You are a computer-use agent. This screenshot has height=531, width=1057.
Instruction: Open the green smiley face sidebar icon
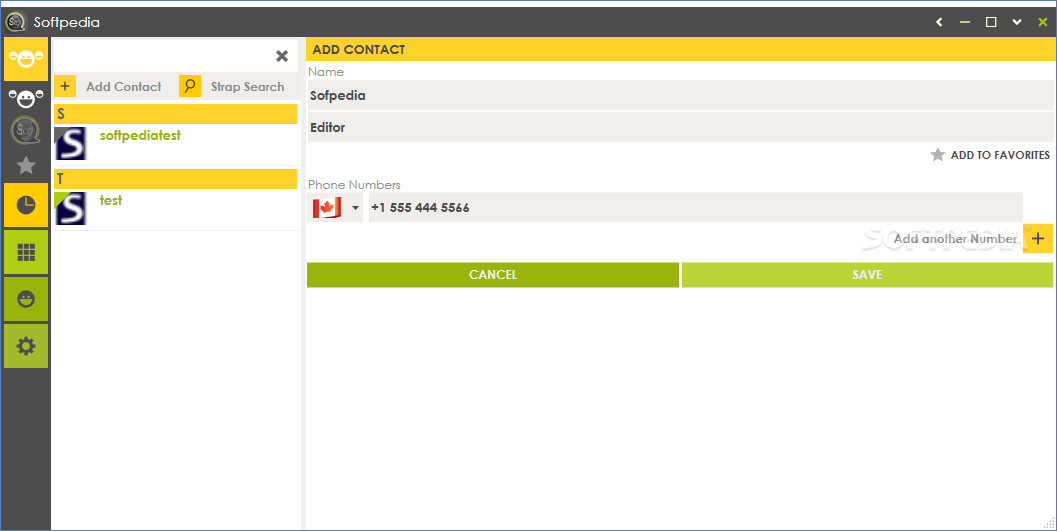[x=26, y=299]
